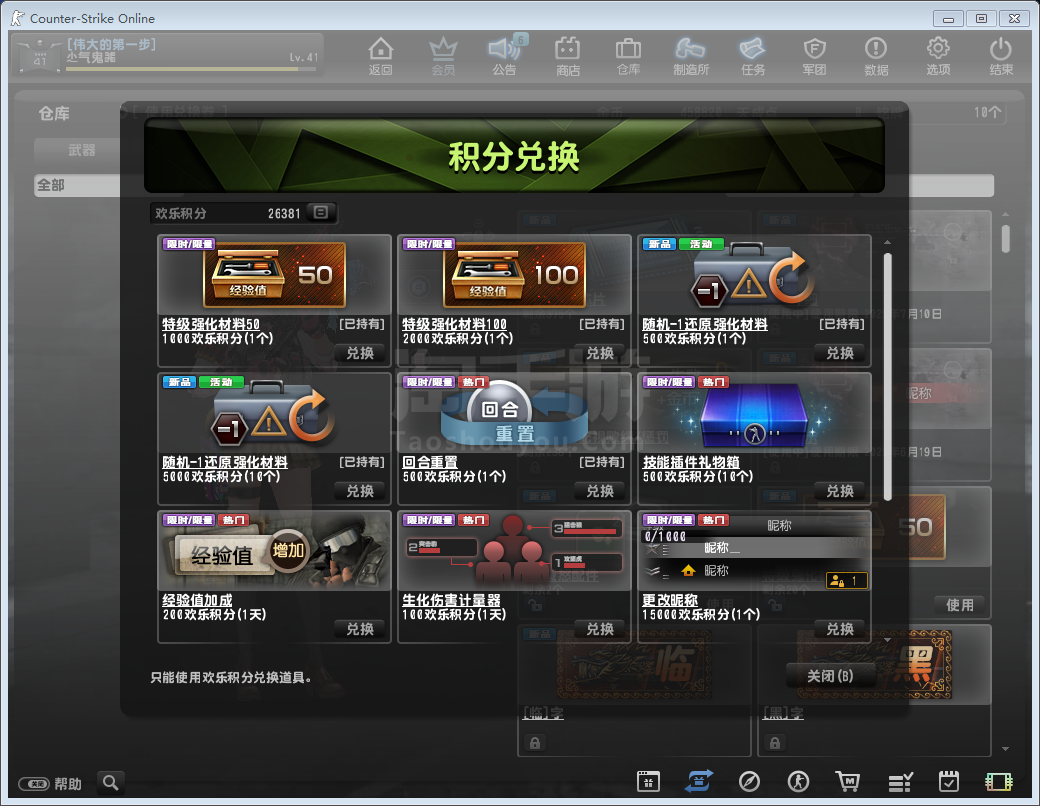
Task: Click the 结束 power icon
Action: [x=1001, y=56]
